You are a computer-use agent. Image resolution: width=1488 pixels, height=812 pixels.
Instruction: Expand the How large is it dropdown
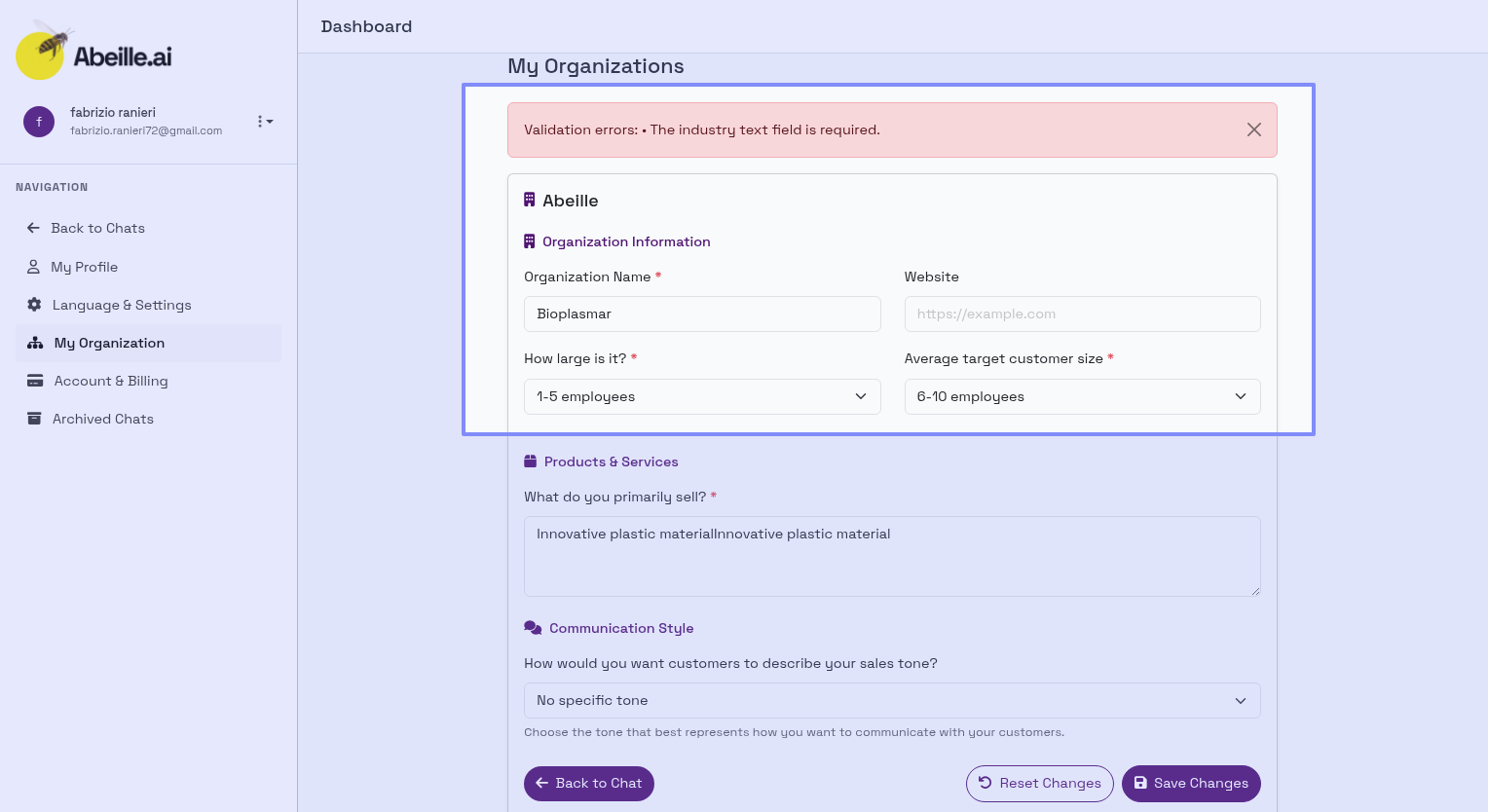point(701,396)
